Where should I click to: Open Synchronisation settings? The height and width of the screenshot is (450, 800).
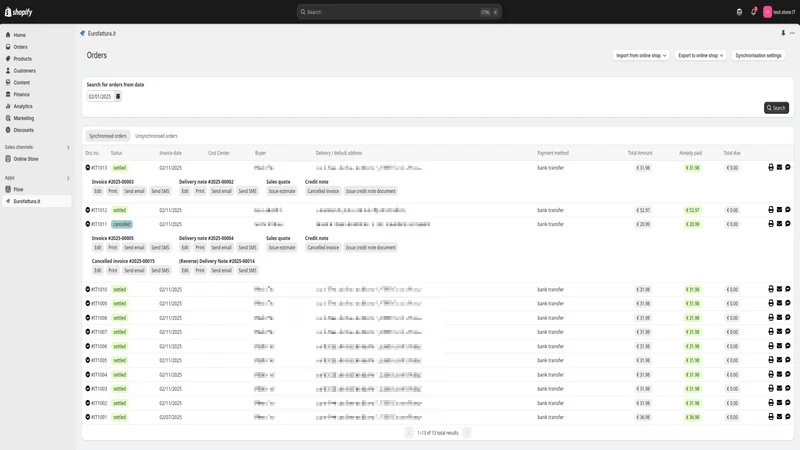coord(758,56)
